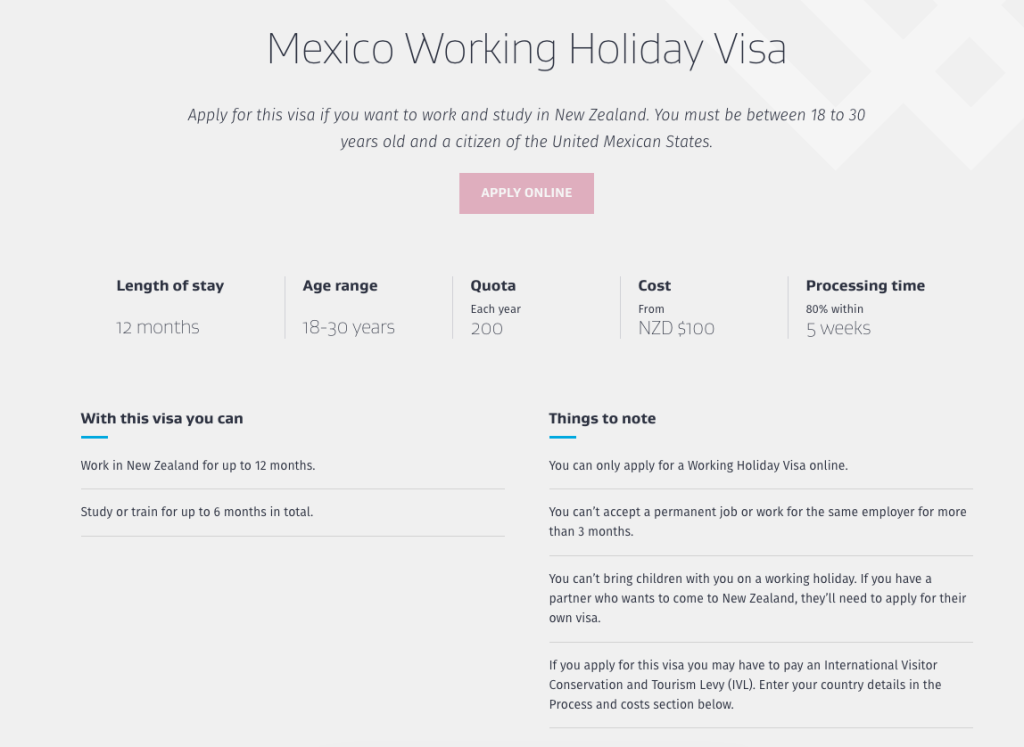Click the 18-30 years value

coord(349,328)
